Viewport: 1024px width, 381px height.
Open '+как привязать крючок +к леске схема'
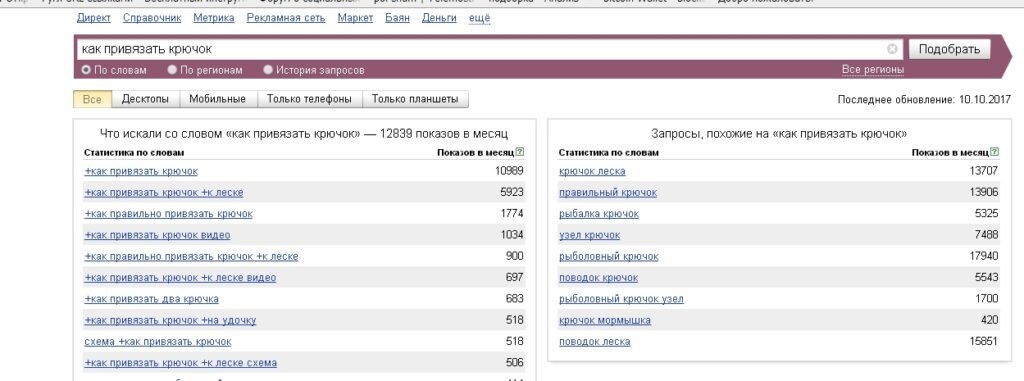tap(181, 363)
